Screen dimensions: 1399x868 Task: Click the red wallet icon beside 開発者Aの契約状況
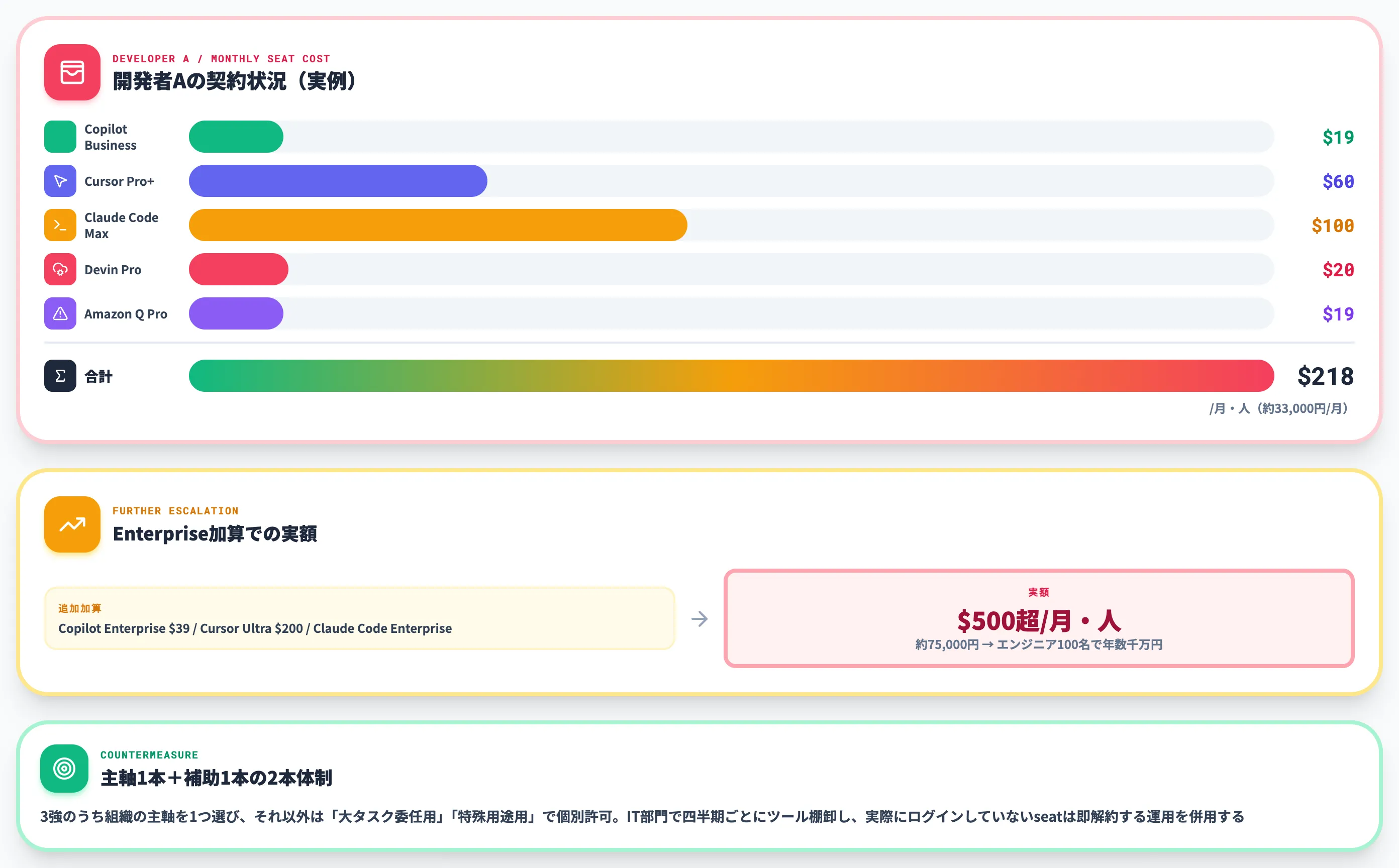[72, 72]
